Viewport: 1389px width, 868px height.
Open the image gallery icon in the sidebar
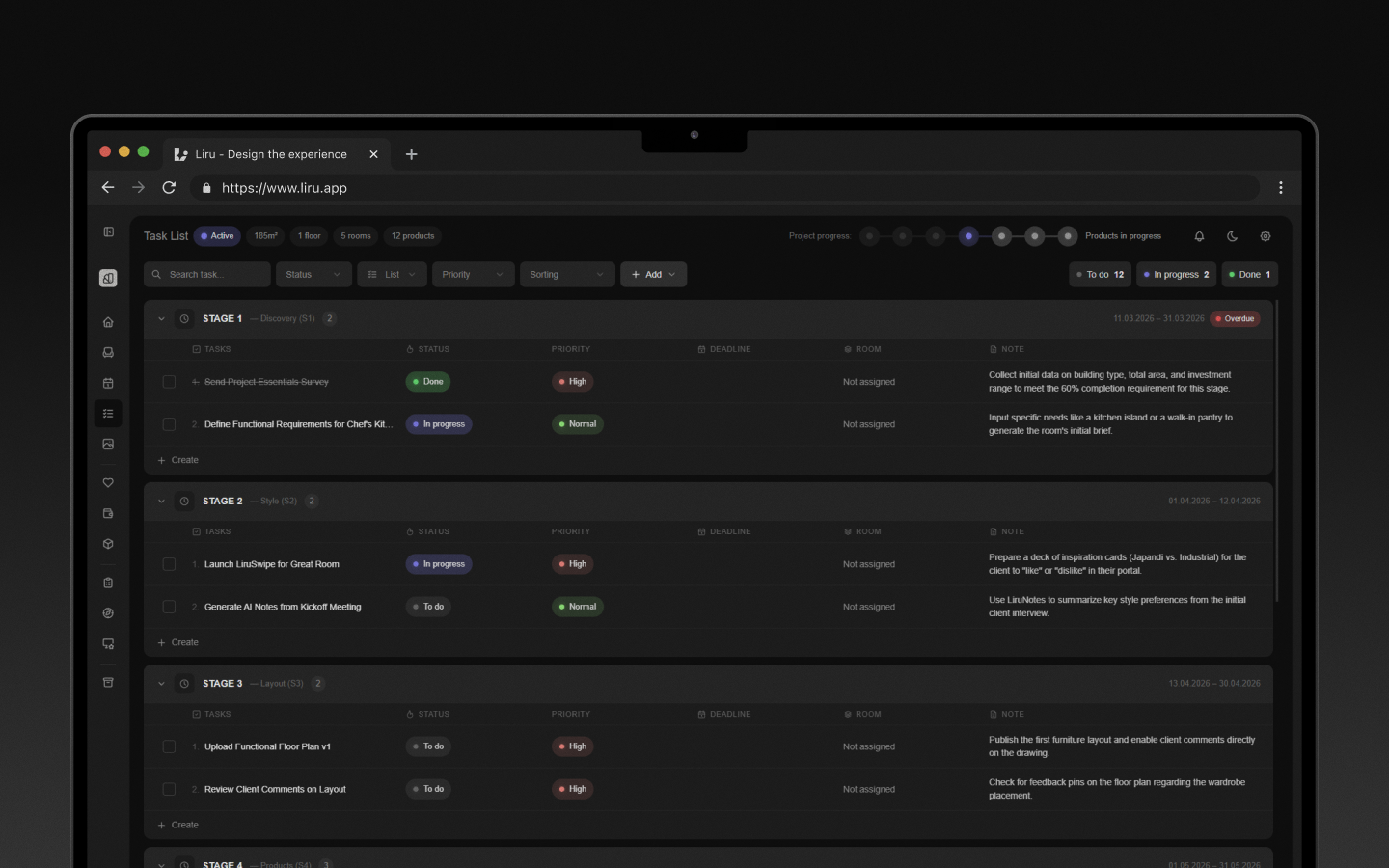[x=108, y=444]
